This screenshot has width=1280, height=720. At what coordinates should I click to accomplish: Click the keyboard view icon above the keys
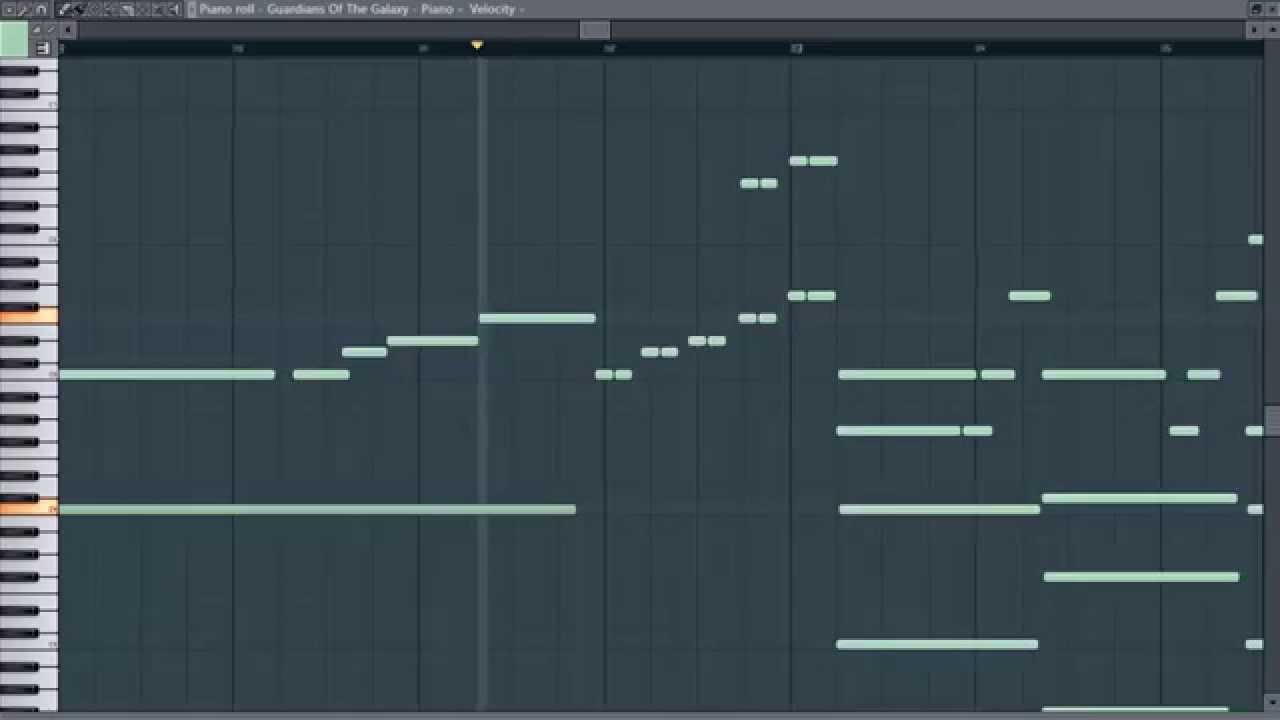pos(42,48)
